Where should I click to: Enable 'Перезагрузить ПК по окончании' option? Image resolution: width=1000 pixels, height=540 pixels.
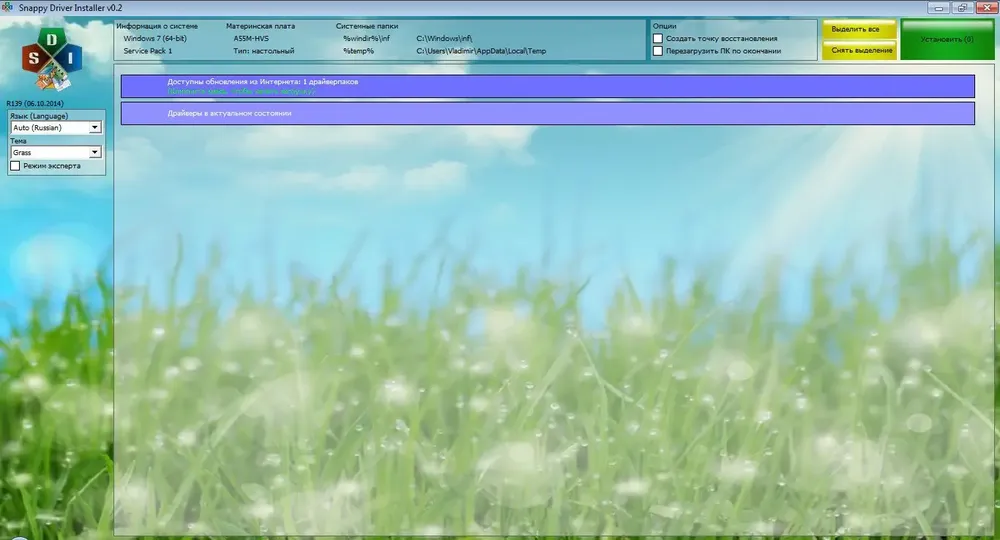[658, 51]
